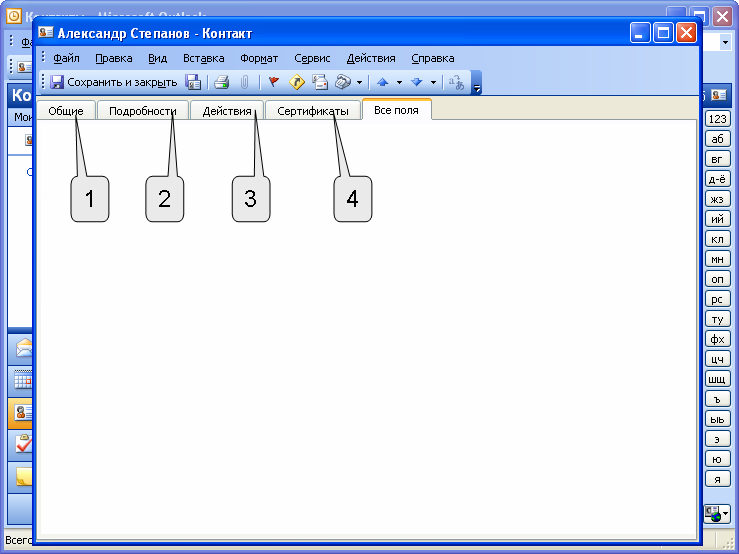The width and height of the screenshot is (739, 554).
Task: Click the 123 index button in Outlook
Action: tap(717, 119)
